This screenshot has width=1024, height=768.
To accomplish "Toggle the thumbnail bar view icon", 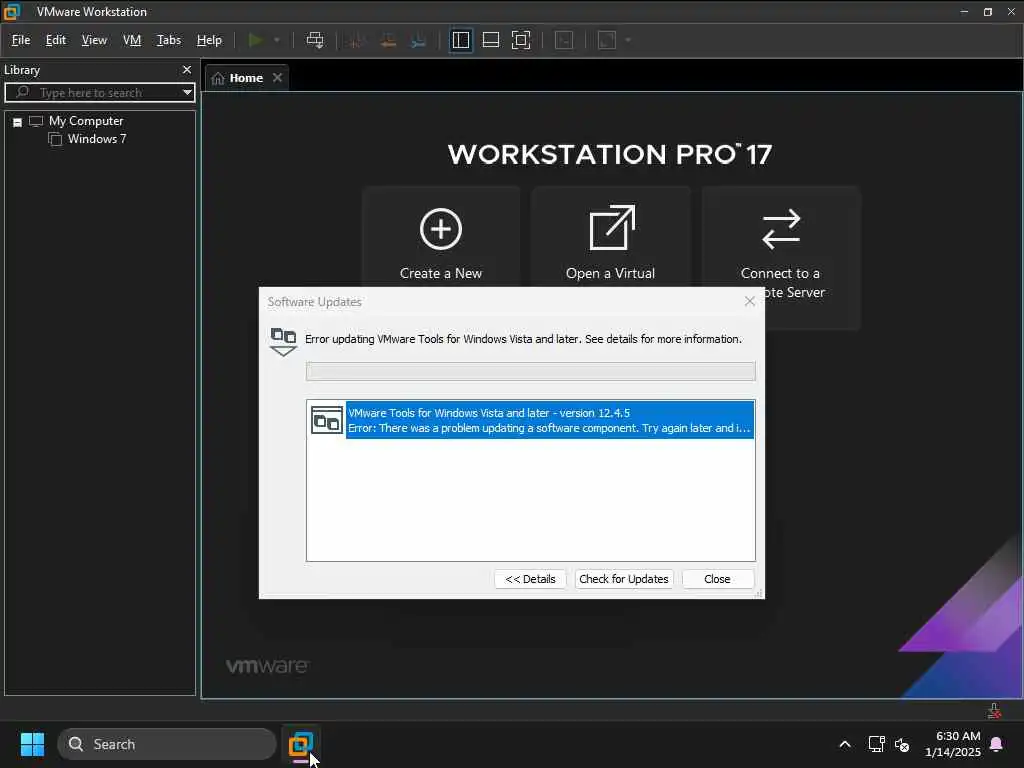I will [490, 40].
